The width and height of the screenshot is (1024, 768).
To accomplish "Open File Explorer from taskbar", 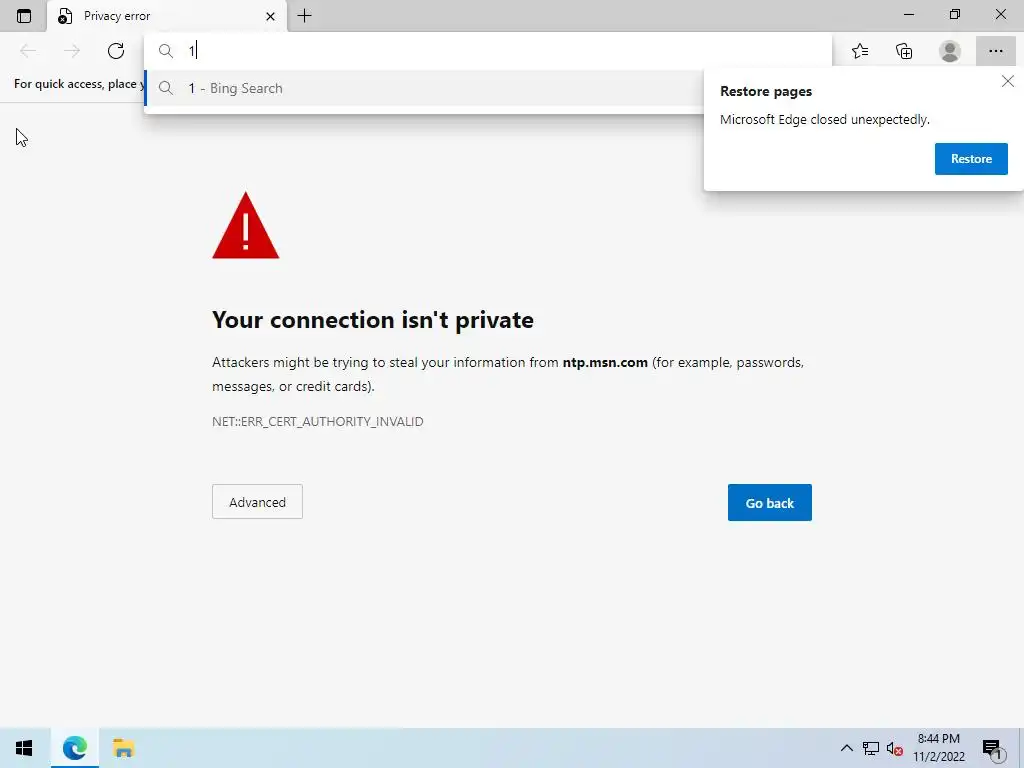I will click(123, 748).
